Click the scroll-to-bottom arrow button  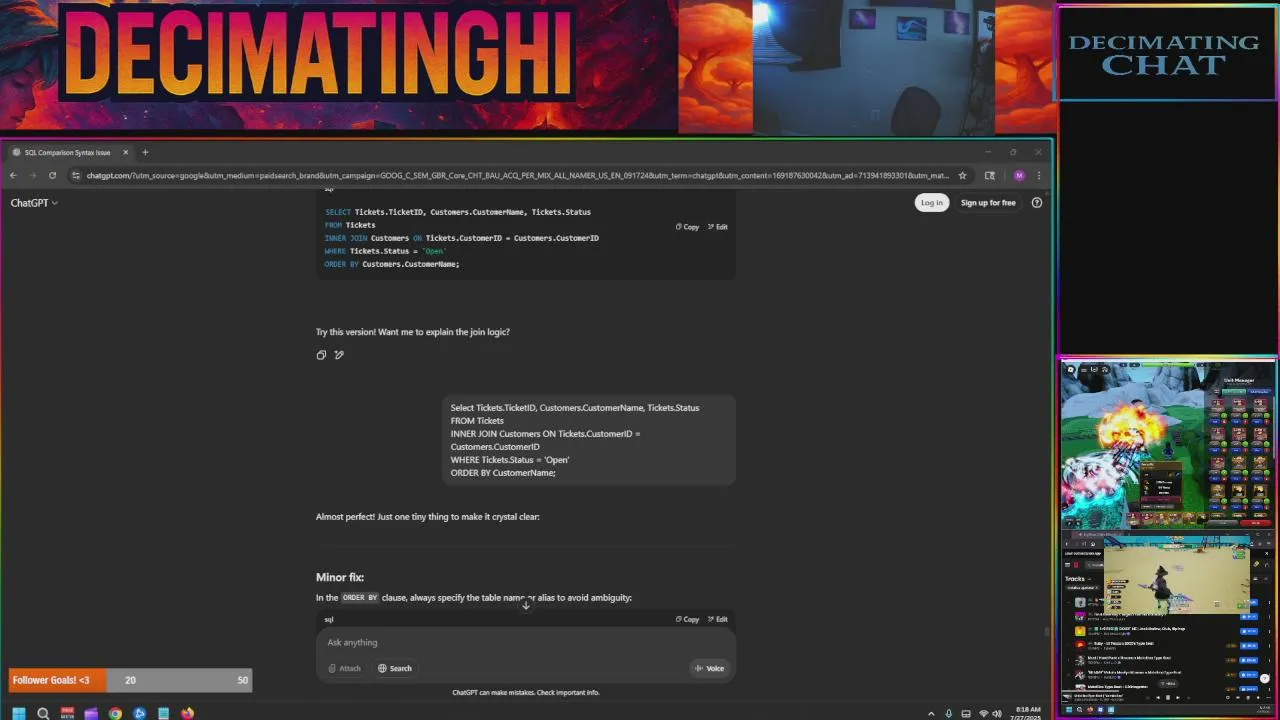526,605
